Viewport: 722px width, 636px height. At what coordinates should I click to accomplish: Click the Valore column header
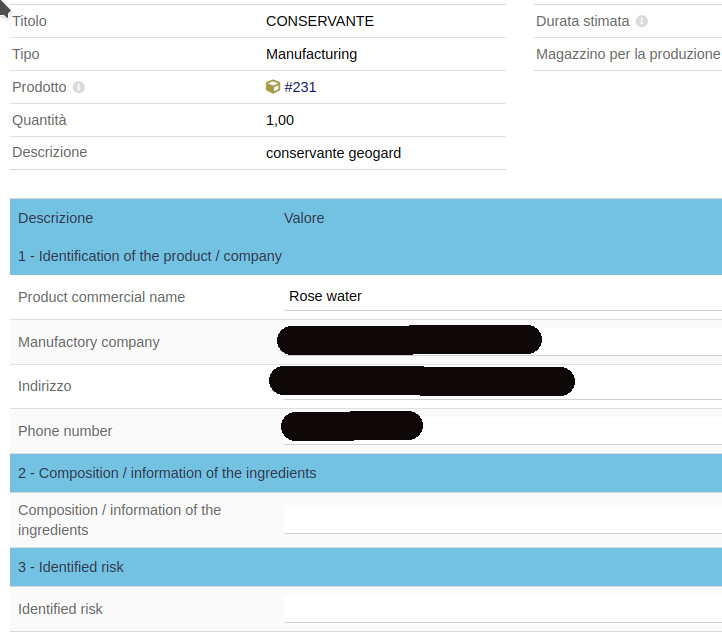tap(304, 218)
